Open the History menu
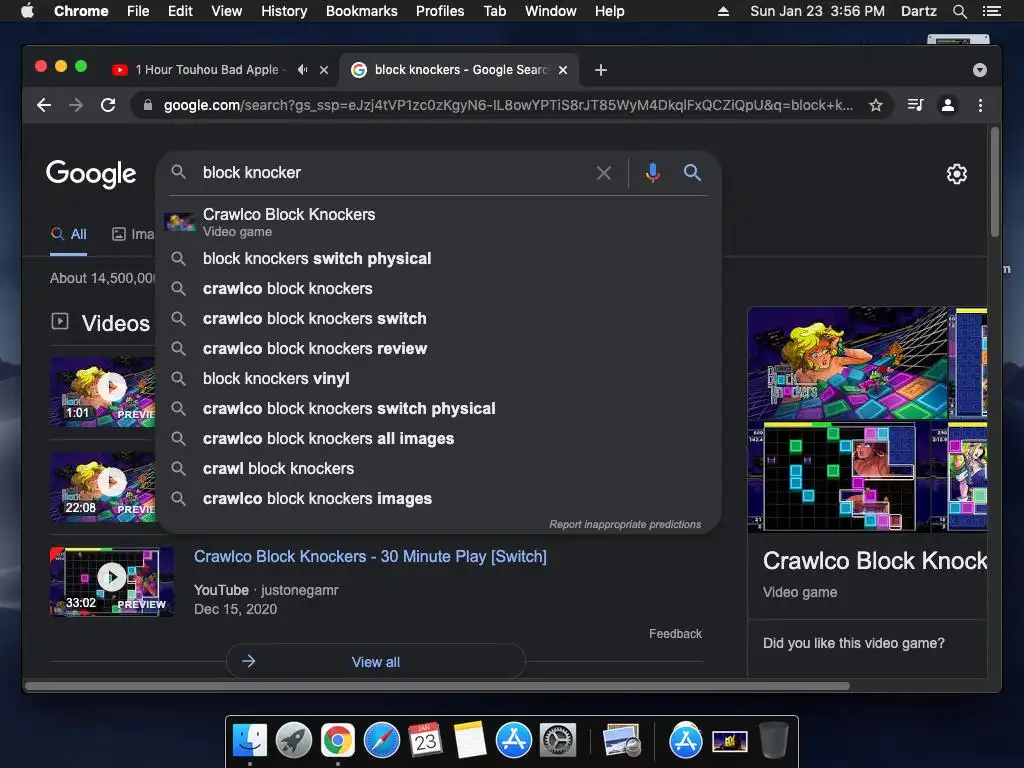Viewport: 1024px width, 768px height. 284,11
